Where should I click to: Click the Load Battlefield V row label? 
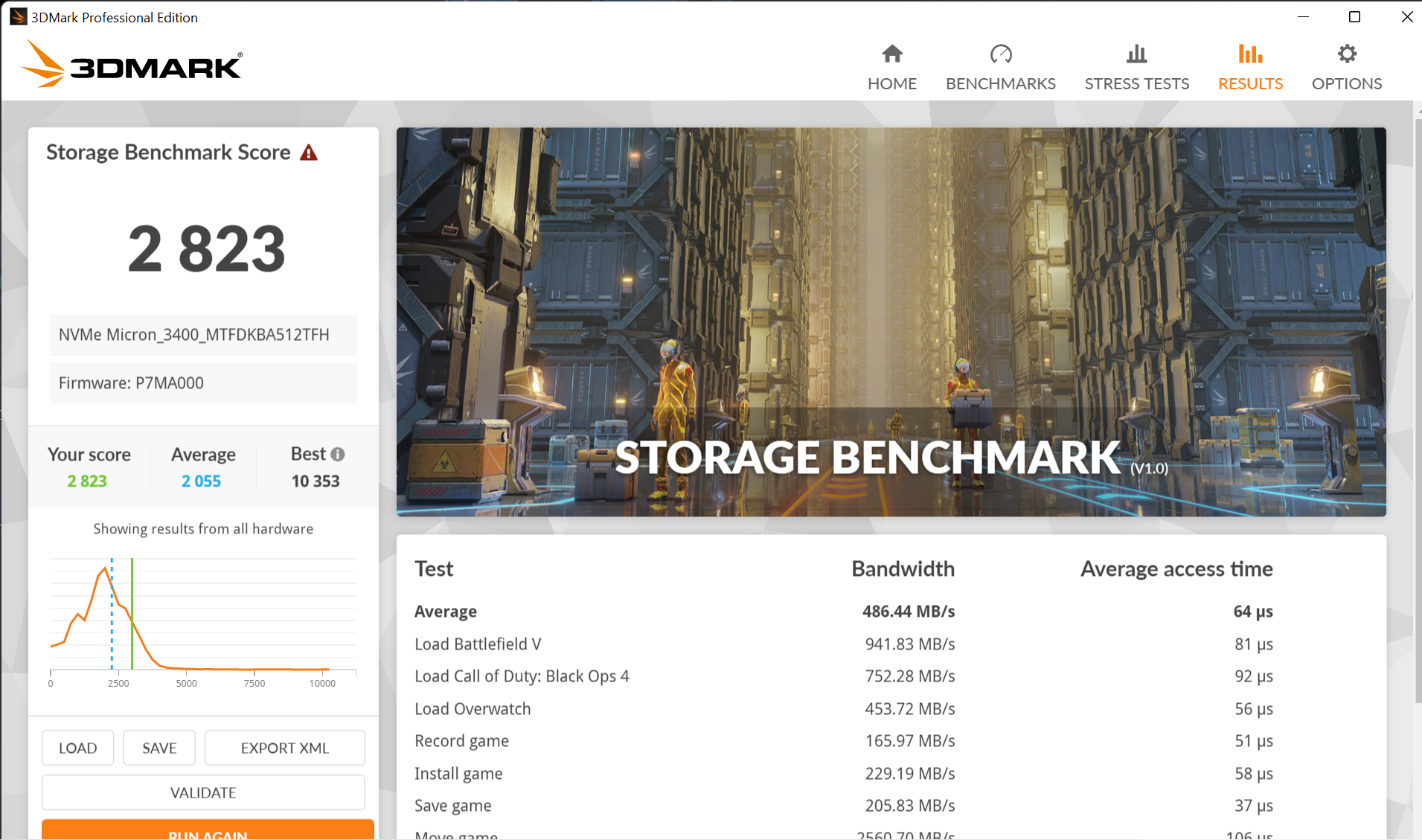coord(478,644)
